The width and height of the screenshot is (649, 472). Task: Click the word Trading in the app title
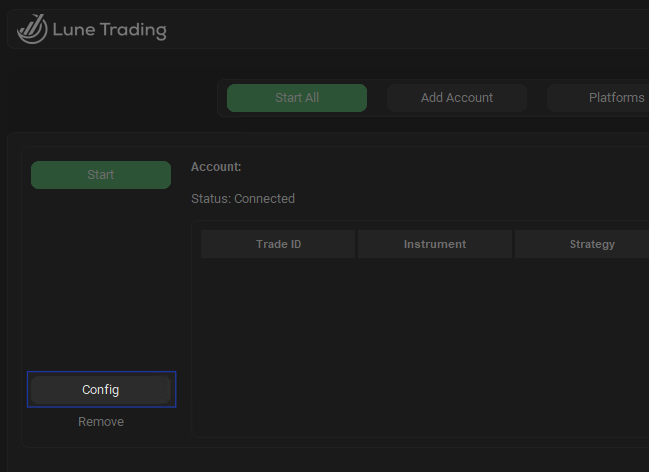tap(133, 30)
